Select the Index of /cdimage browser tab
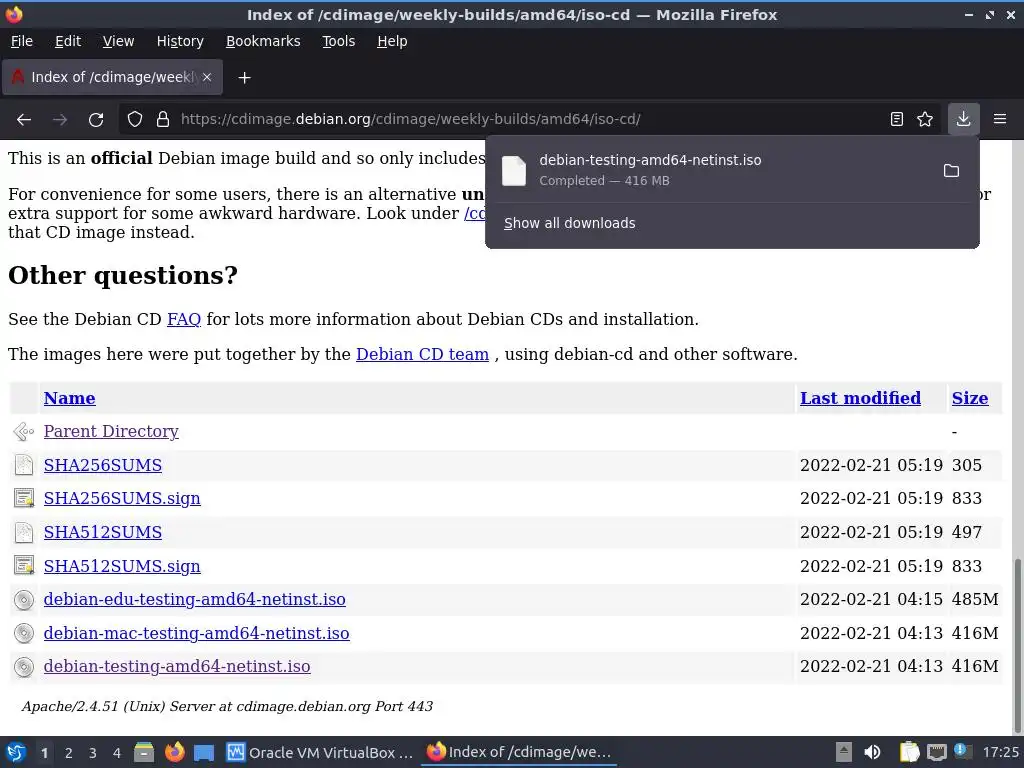Viewport: 1024px width, 768px height. click(x=112, y=77)
